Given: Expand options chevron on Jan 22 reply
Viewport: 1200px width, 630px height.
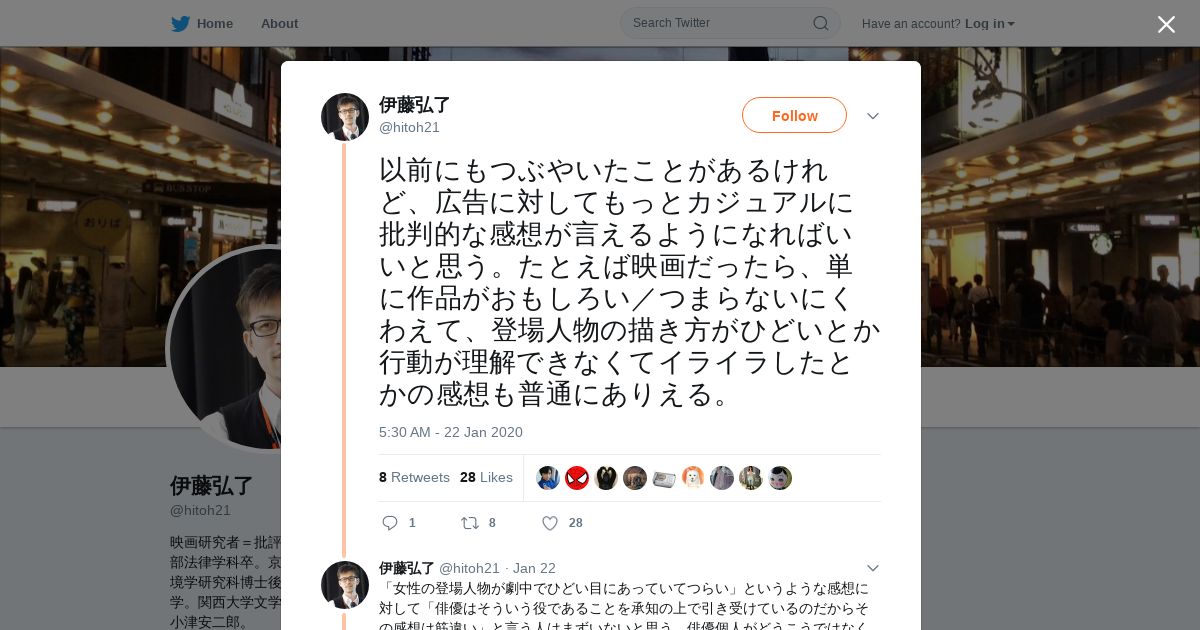Looking at the screenshot, I should coord(872,568).
